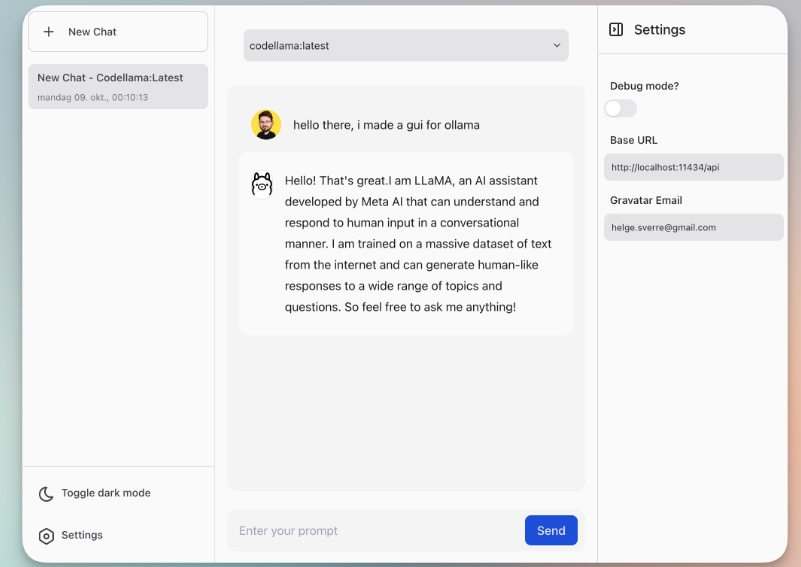
Task: Click the chat timestamp mandag 09. okt.
Action: pyautogui.click(x=92, y=98)
